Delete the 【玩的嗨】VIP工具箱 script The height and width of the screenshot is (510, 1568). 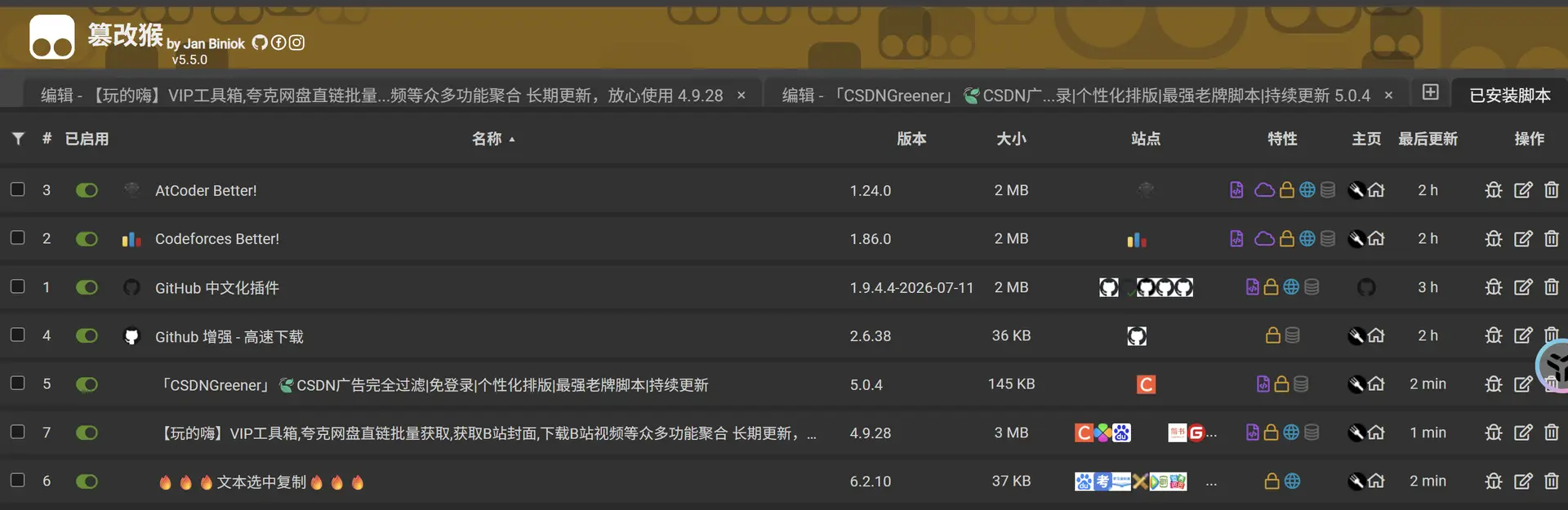pyautogui.click(x=1552, y=432)
